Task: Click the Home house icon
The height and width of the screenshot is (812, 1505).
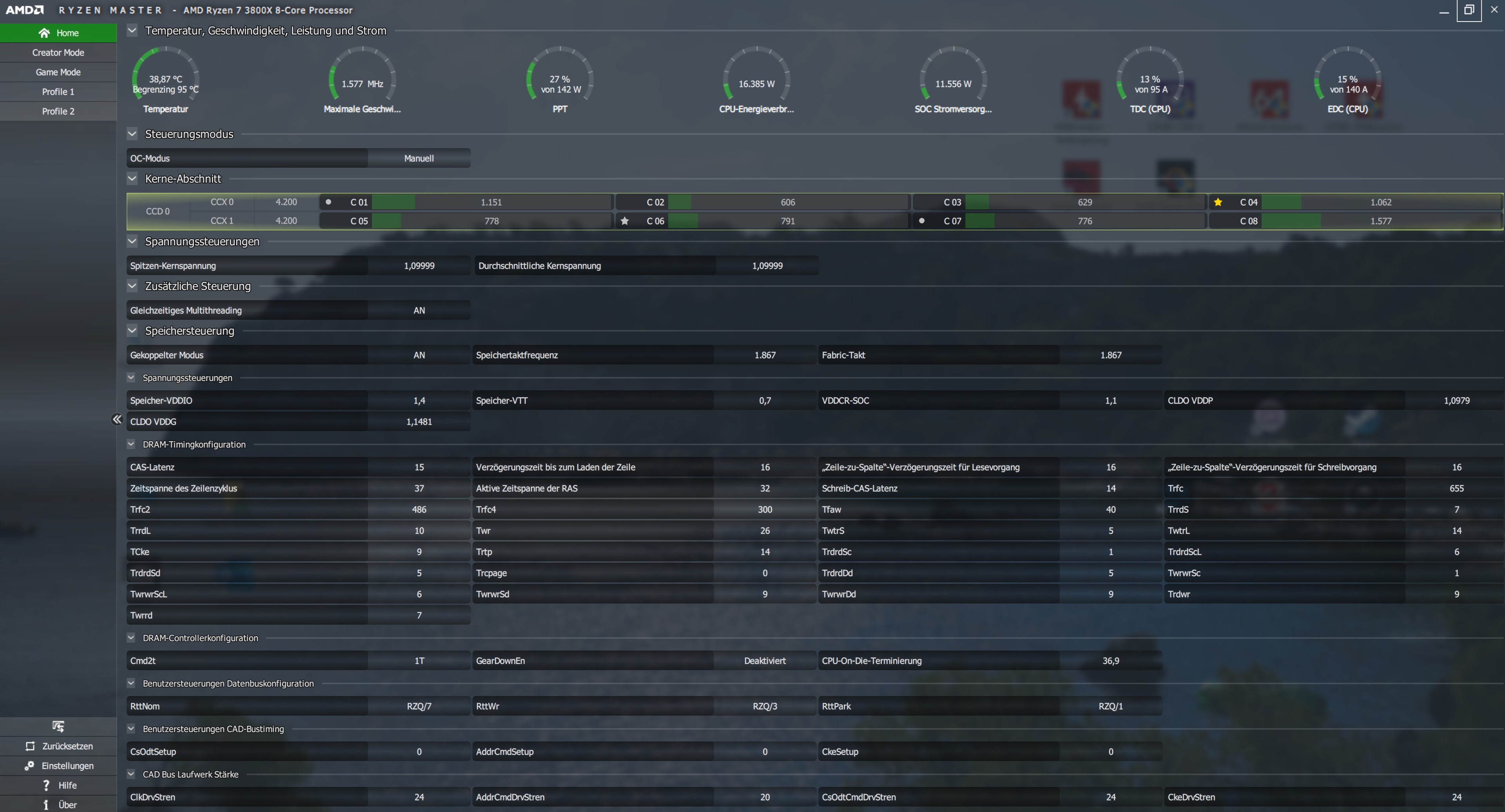Action: pyautogui.click(x=44, y=33)
